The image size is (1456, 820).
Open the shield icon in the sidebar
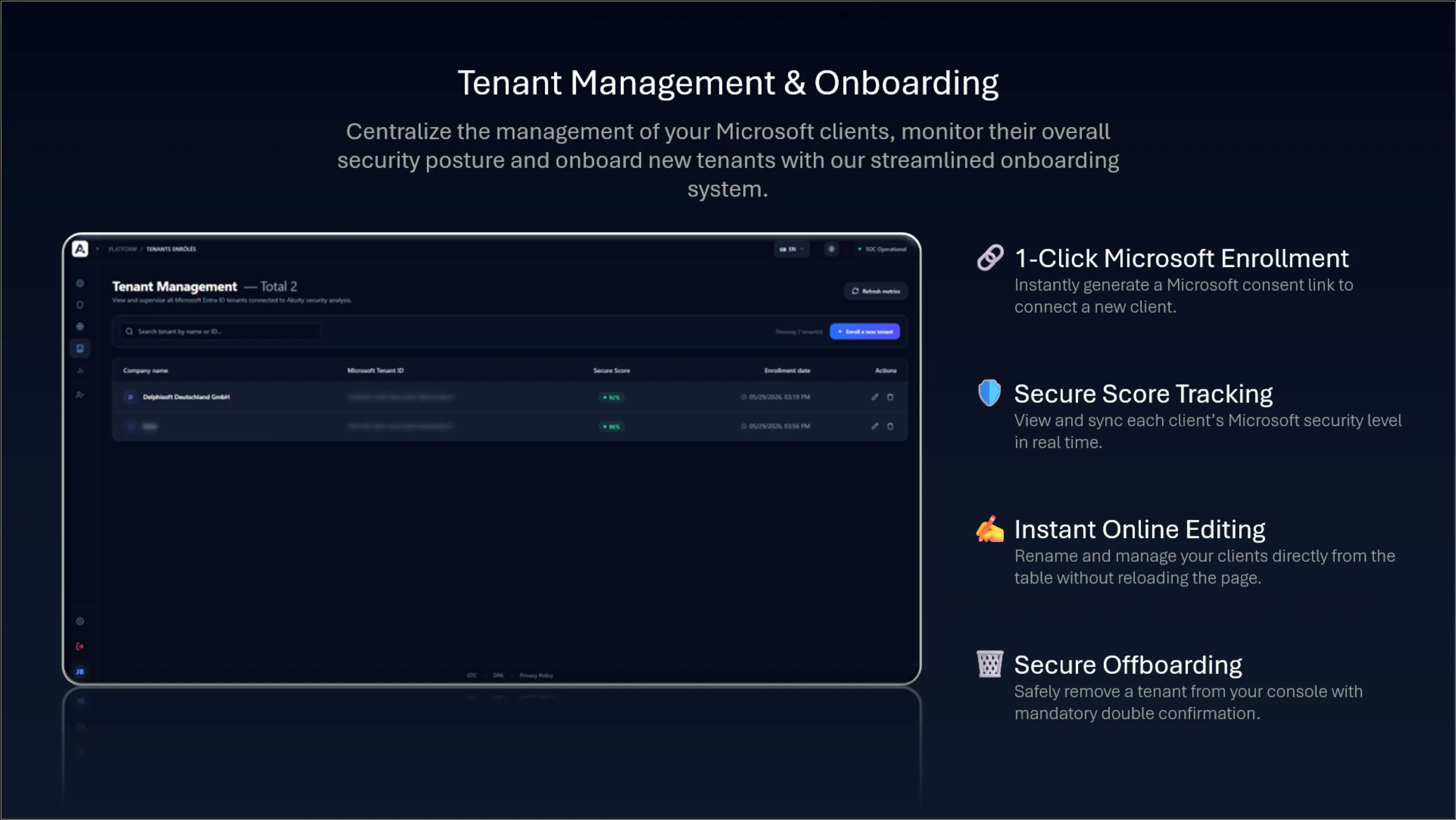point(80,305)
